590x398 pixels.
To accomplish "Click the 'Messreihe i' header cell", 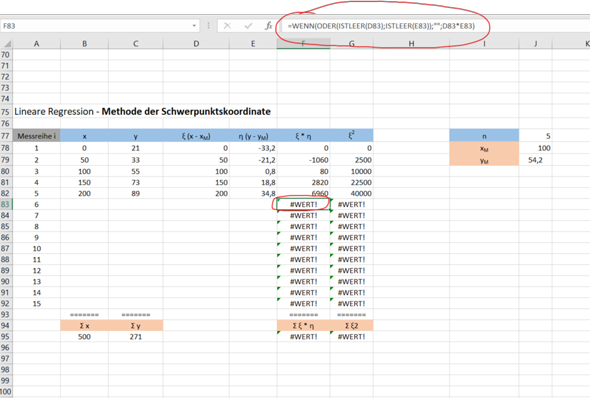I will (x=36, y=136).
